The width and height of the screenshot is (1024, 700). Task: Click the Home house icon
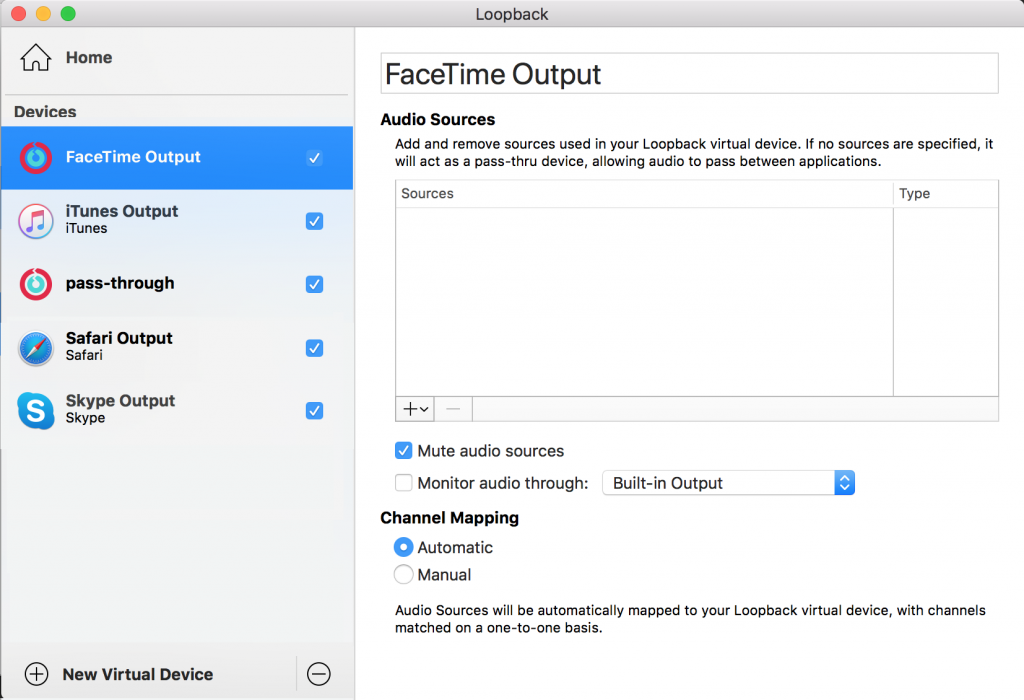[x=35, y=57]
